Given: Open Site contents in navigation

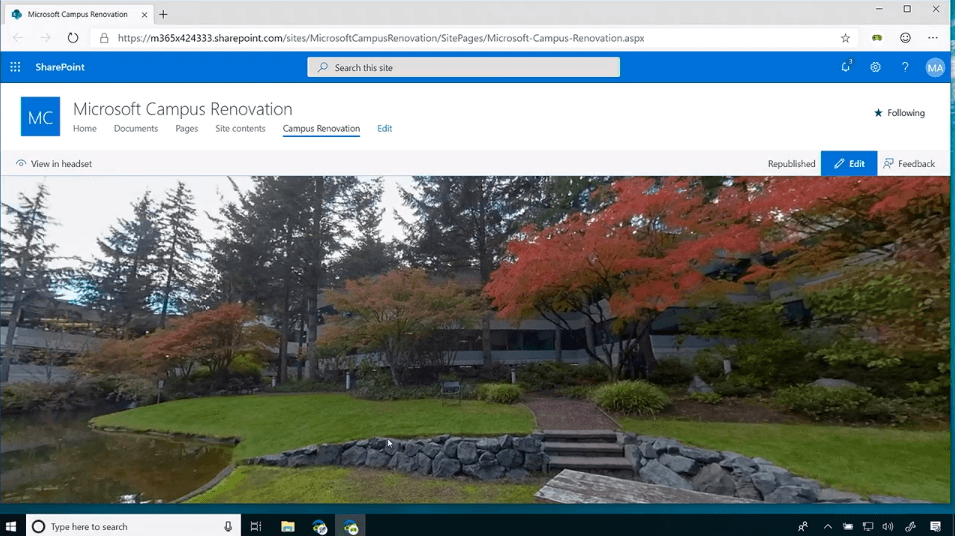Looking at the screenshot, I should click(x=240, y=129).
